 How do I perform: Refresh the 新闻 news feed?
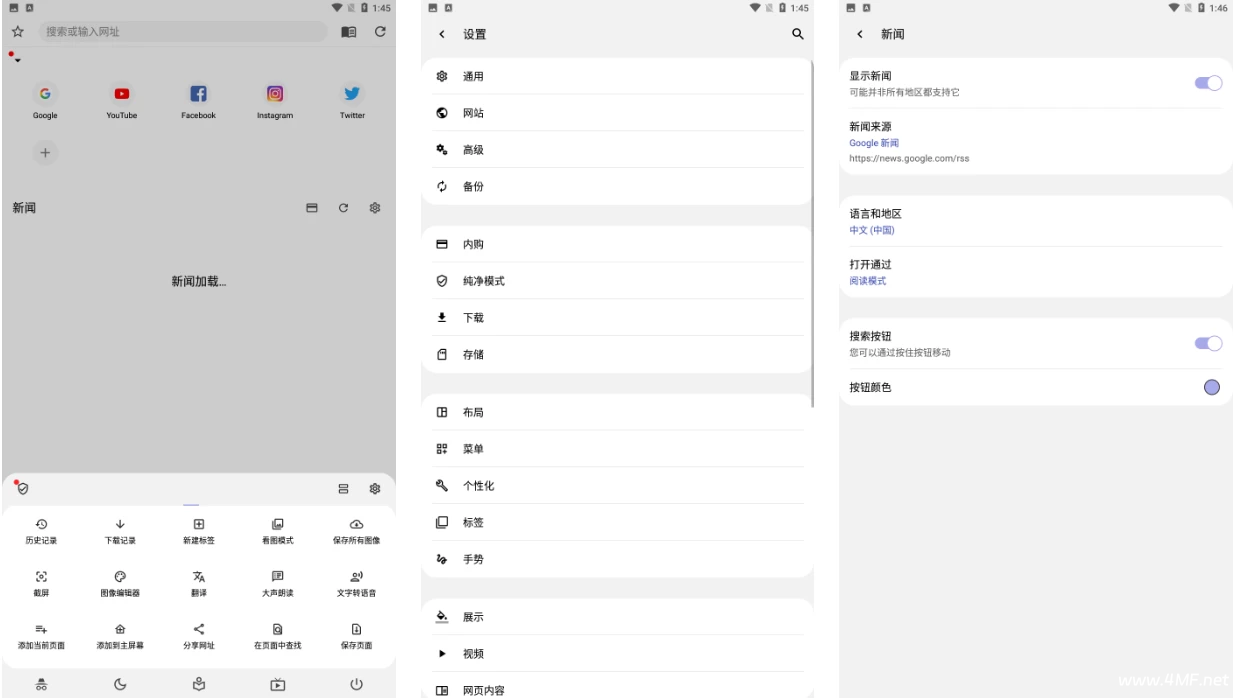click(x=343, y=208)
